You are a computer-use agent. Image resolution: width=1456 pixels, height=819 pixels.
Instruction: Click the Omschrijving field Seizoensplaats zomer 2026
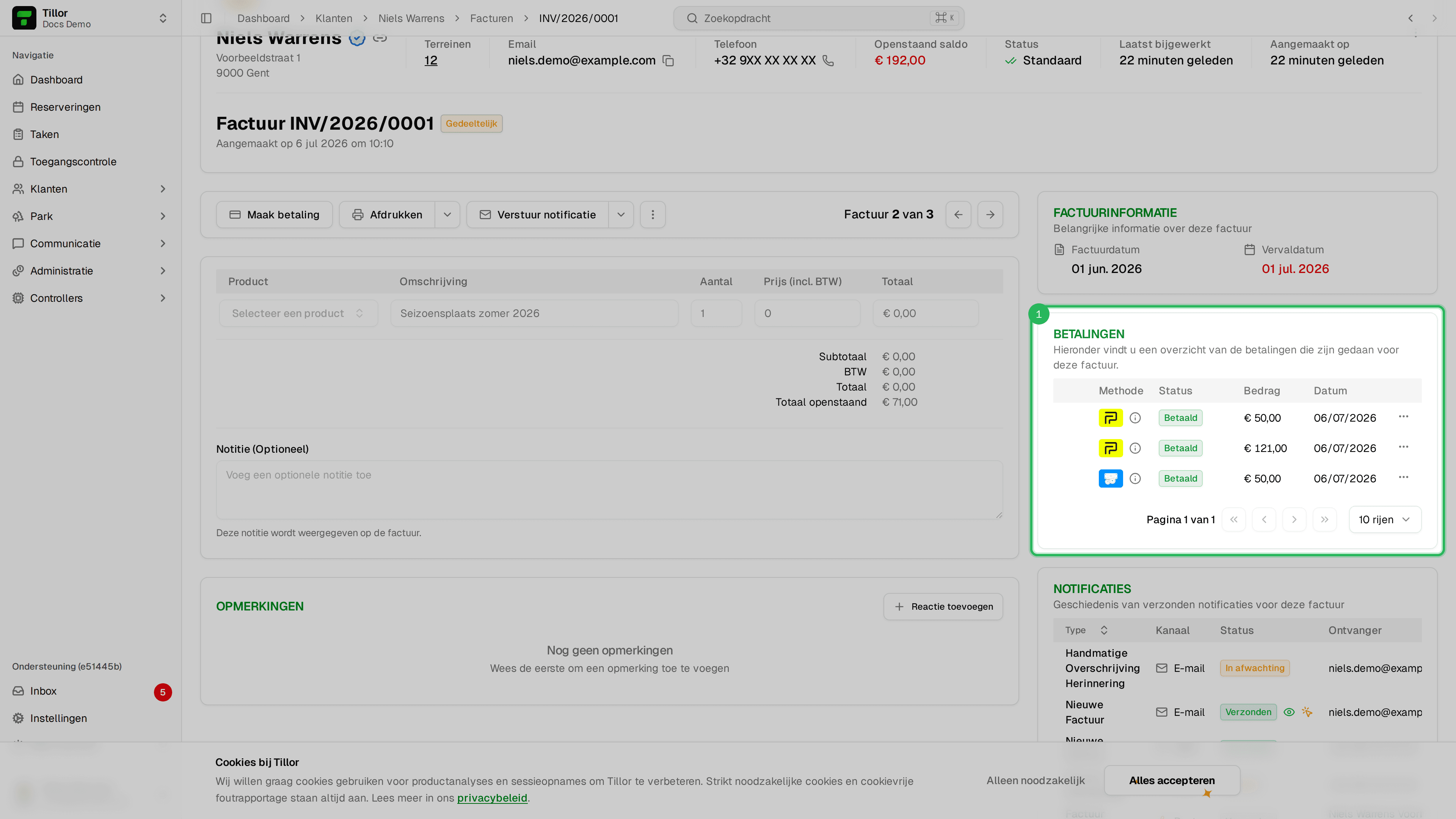pyautogui.click(x=534, y=313)
